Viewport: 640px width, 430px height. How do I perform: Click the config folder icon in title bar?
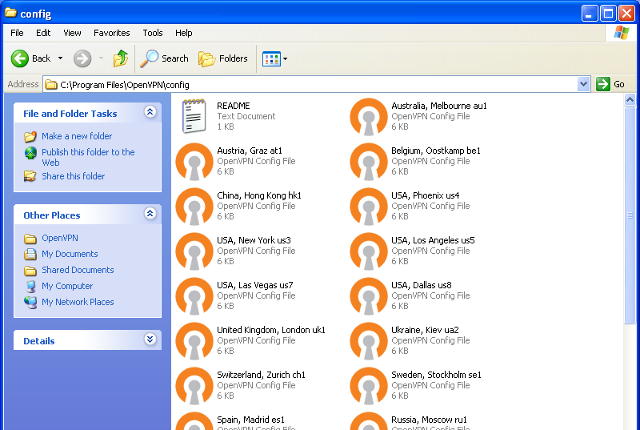click(11, 13)
